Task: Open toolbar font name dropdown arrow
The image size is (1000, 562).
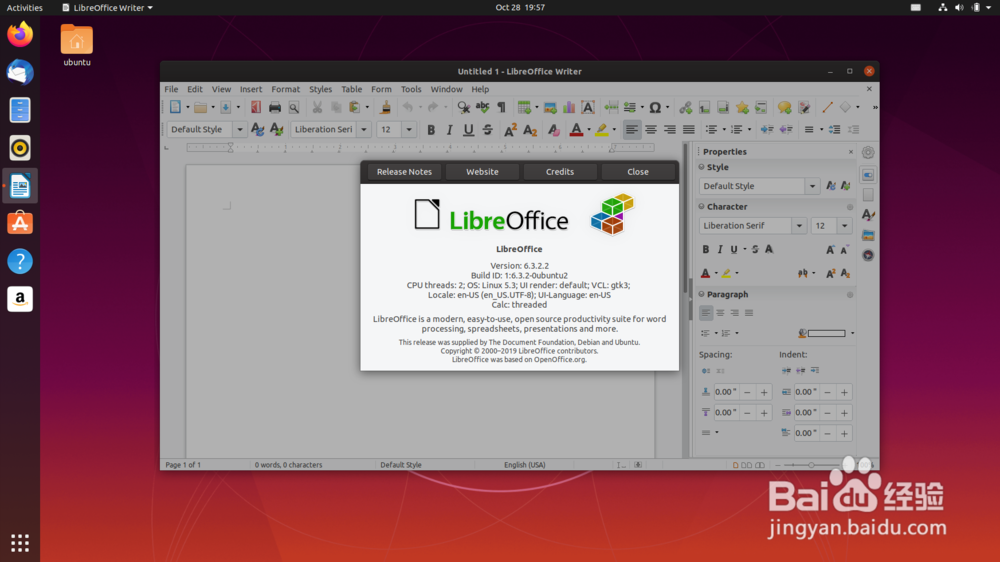Action: (x=364, y=129)
